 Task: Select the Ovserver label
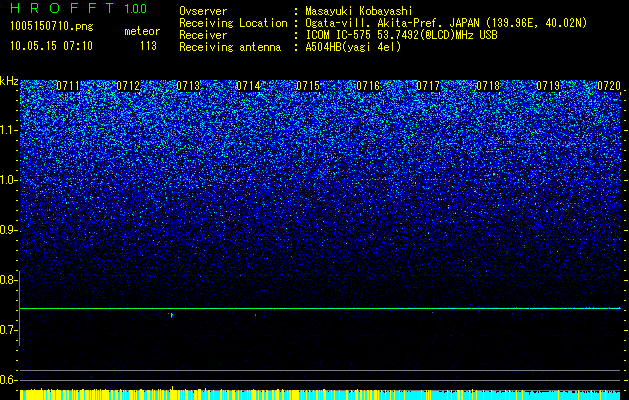[203, 11]
